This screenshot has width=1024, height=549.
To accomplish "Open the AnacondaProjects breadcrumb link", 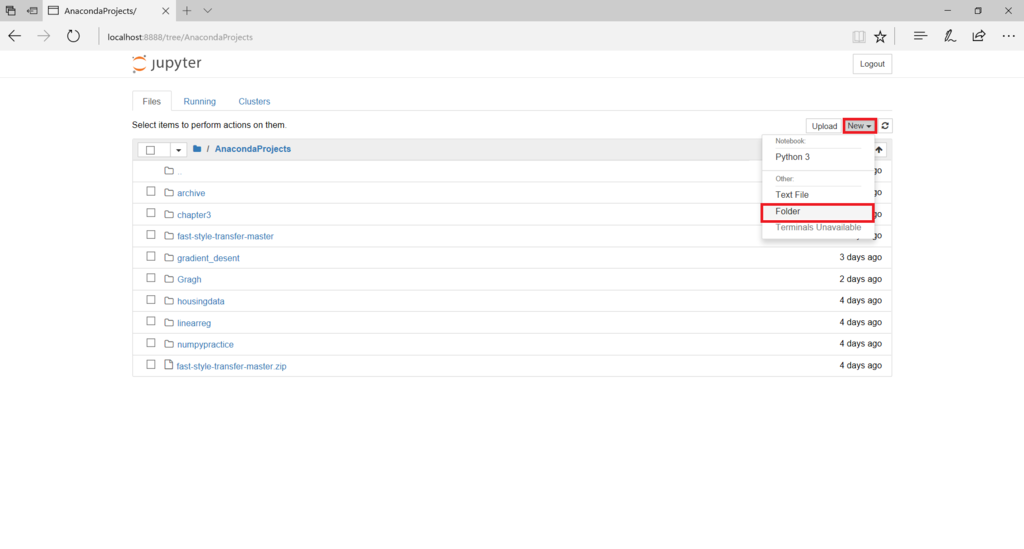I will point(253,149).
